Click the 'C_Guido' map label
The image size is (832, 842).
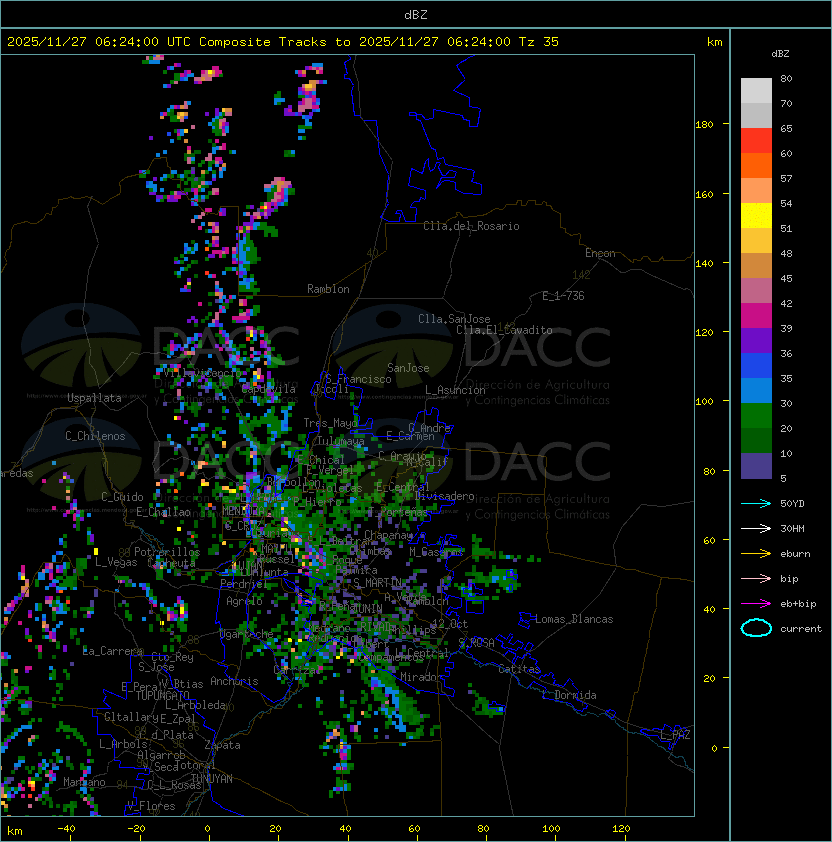(122, 497)
